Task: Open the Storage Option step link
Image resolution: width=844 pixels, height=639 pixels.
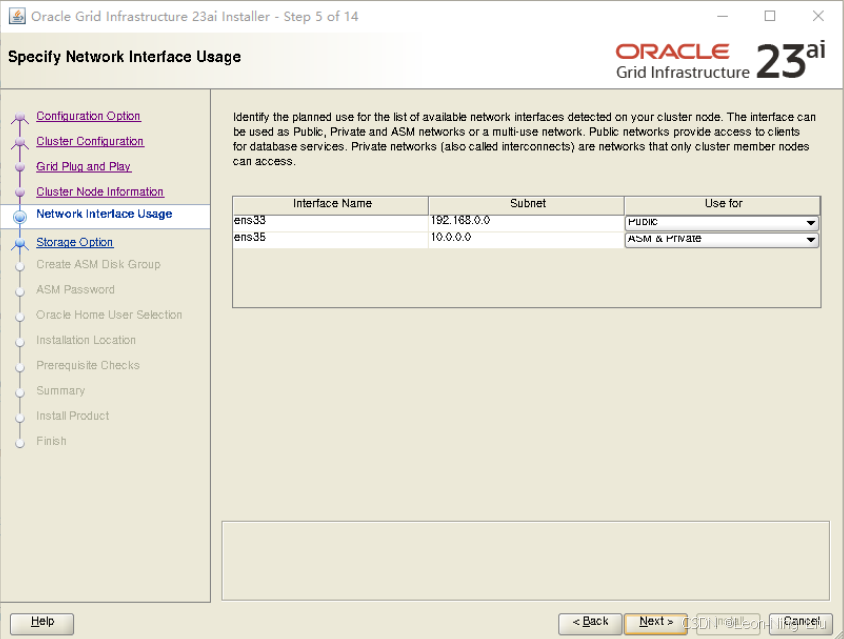Action: coord(74,242)
